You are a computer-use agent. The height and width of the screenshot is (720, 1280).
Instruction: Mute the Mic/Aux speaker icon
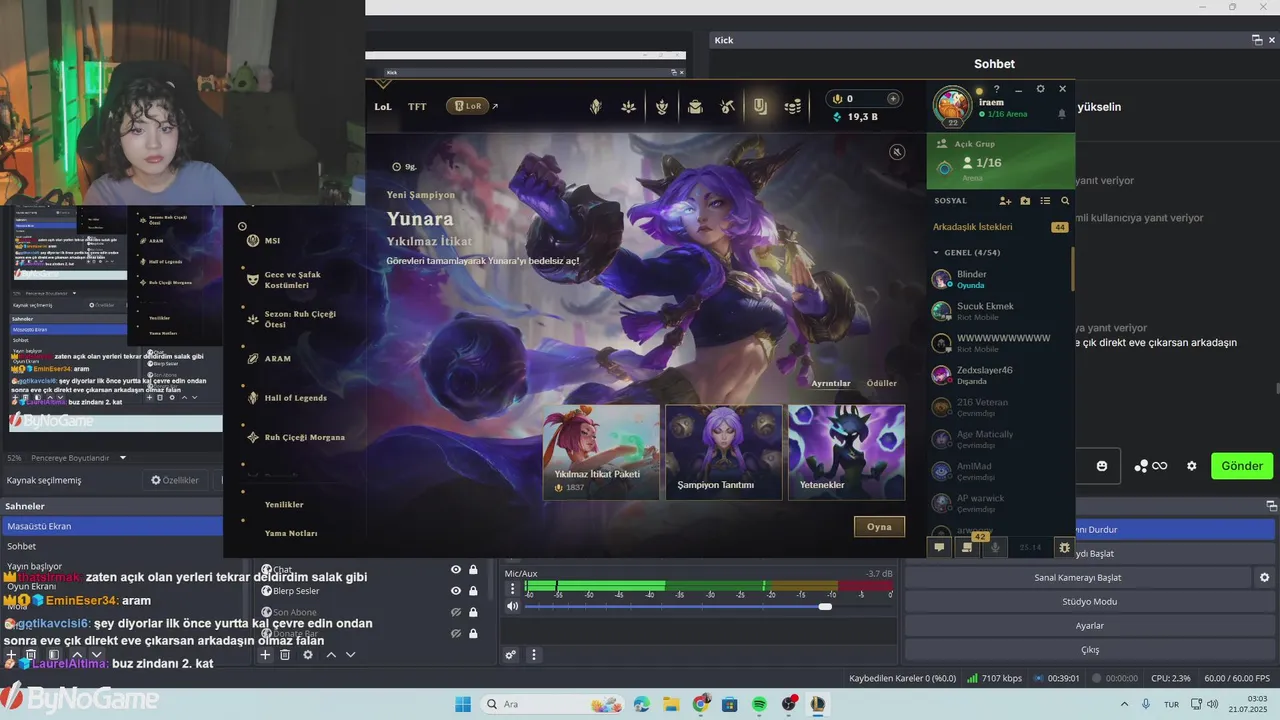click(x=513, y=606)
